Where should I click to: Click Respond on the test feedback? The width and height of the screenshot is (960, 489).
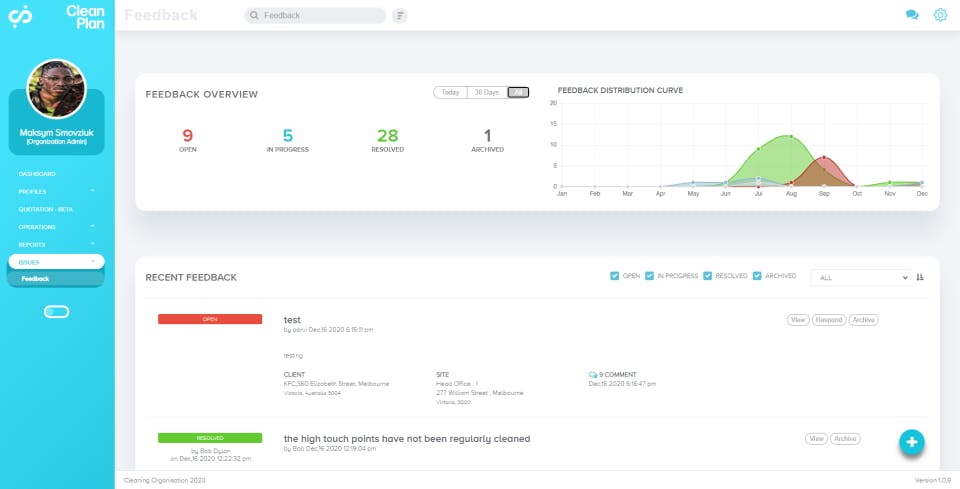[x=828, y=320]
